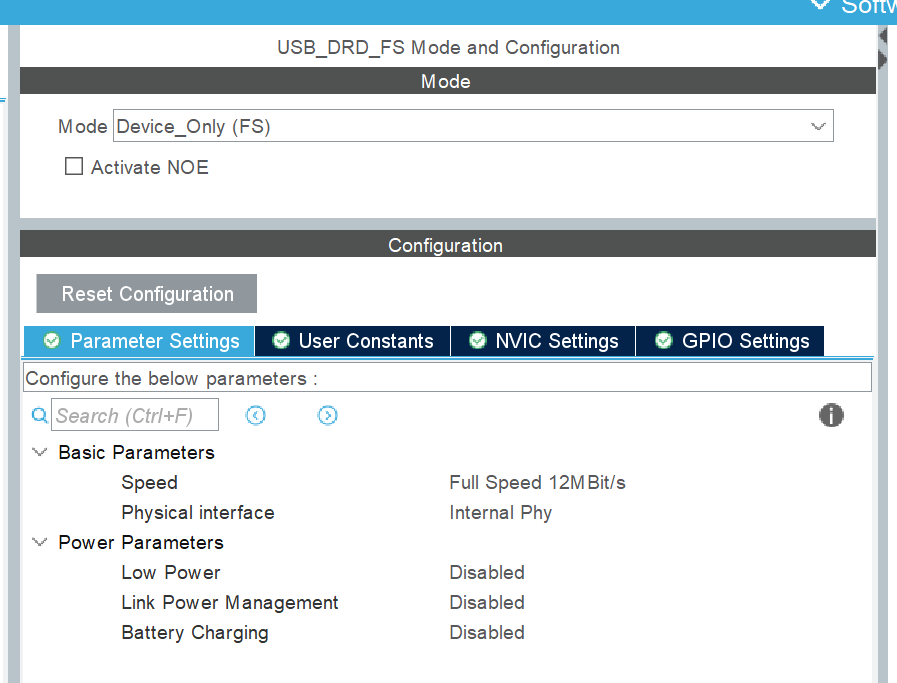This screenshot has width=897, height=683.
Task: Click the Speed value Full Speed 12MBit/s
Action: 537,482
